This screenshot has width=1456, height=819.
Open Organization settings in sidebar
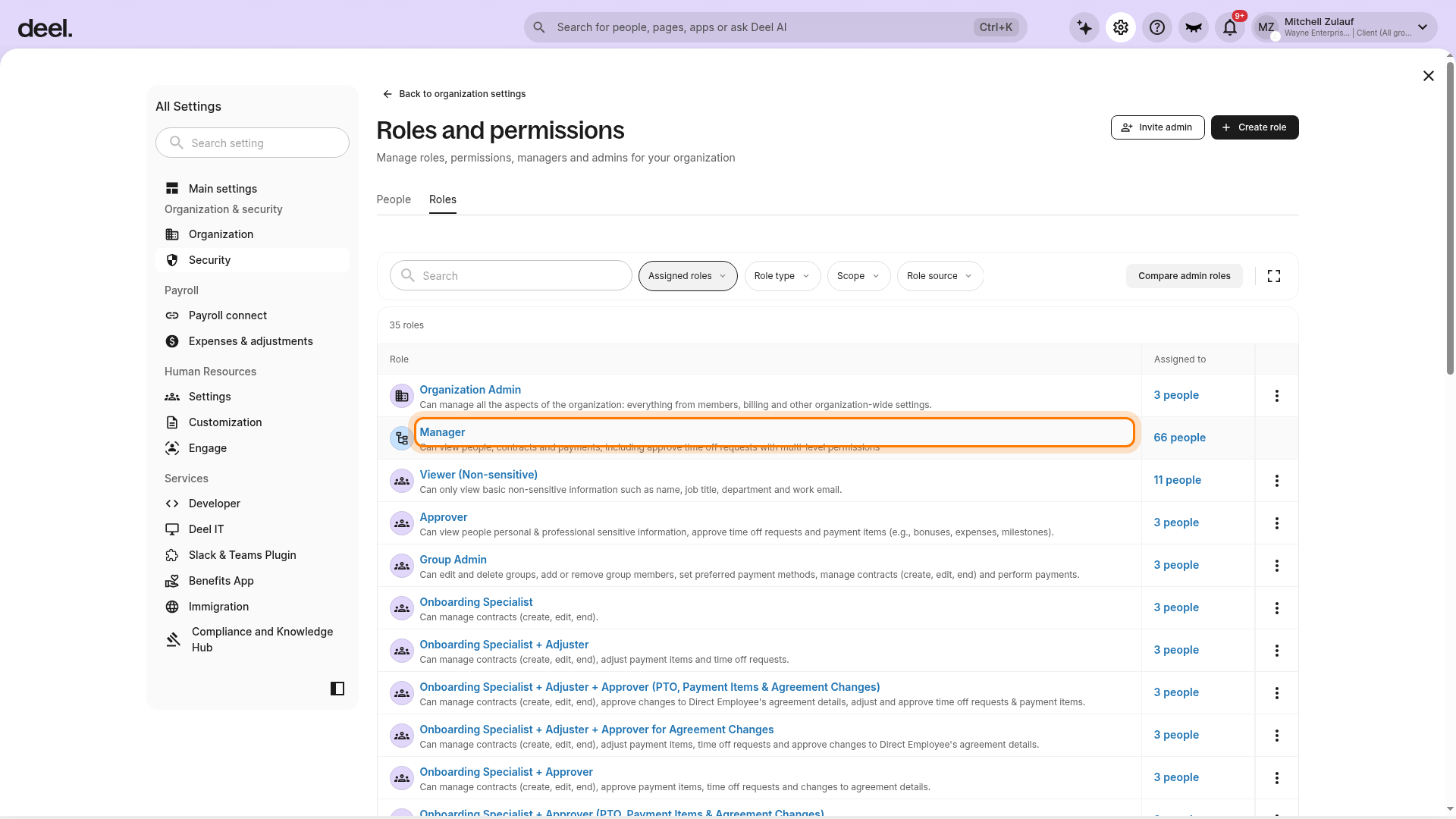253,234
